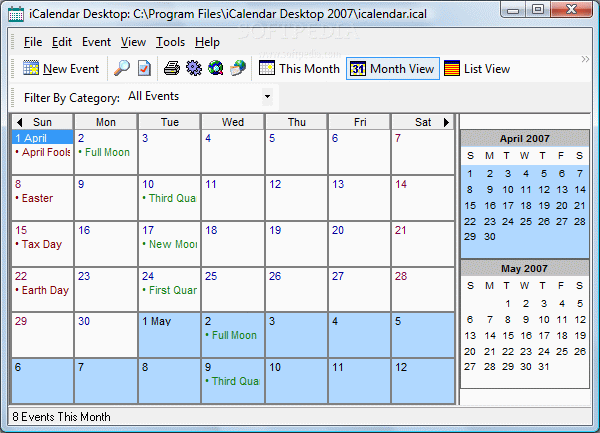This screenshot has width=600, height=433.
Task: Open the gear settings icon
Action: pos(194,69)
